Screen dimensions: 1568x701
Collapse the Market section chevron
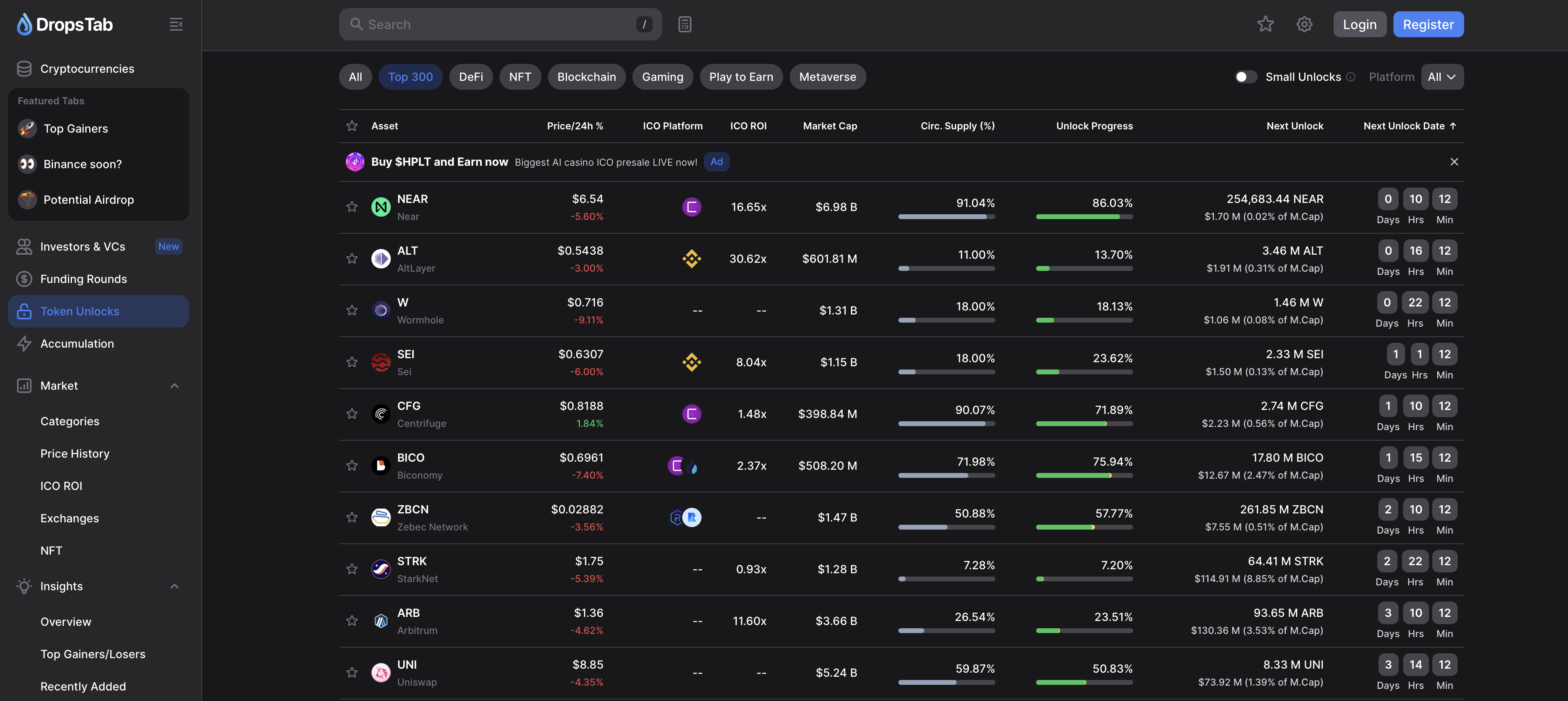[175, 386]
